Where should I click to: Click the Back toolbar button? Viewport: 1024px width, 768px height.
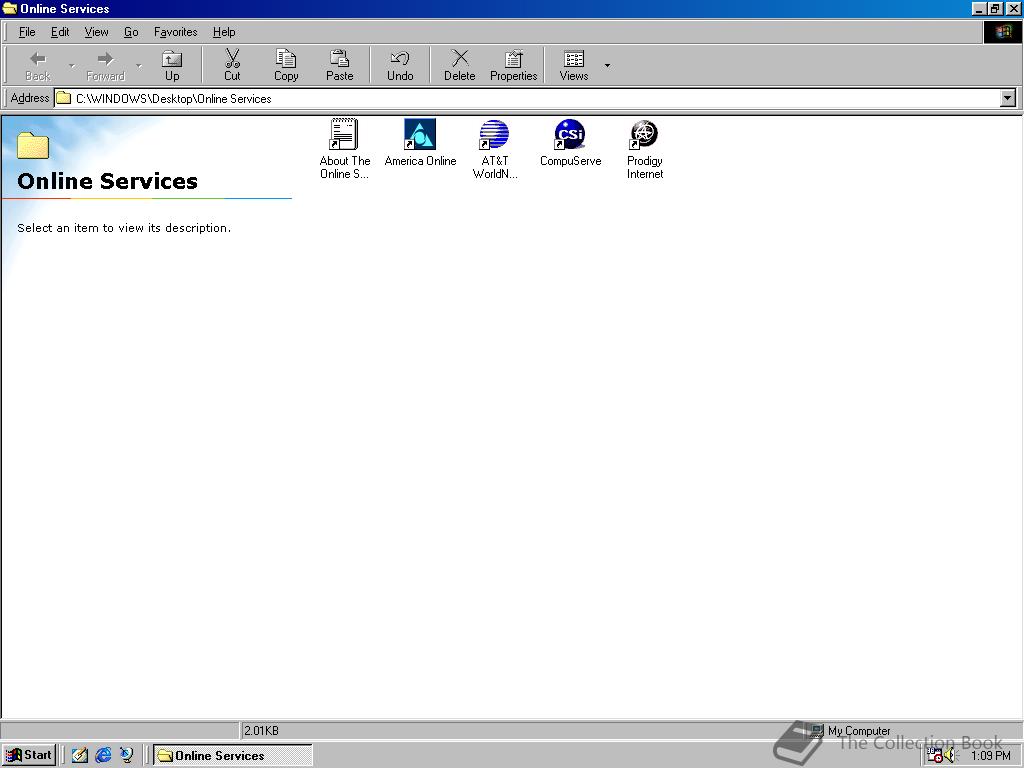38,65
